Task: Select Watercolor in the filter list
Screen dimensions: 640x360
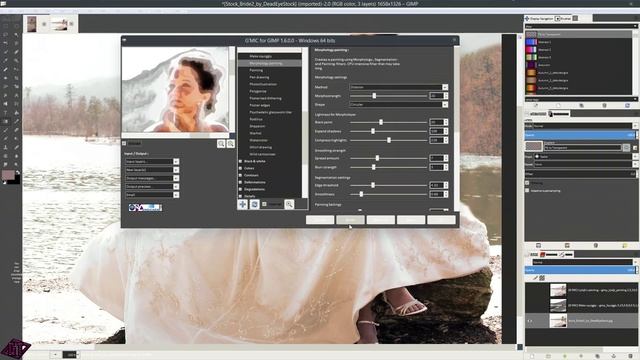Action: coord(258,140)
